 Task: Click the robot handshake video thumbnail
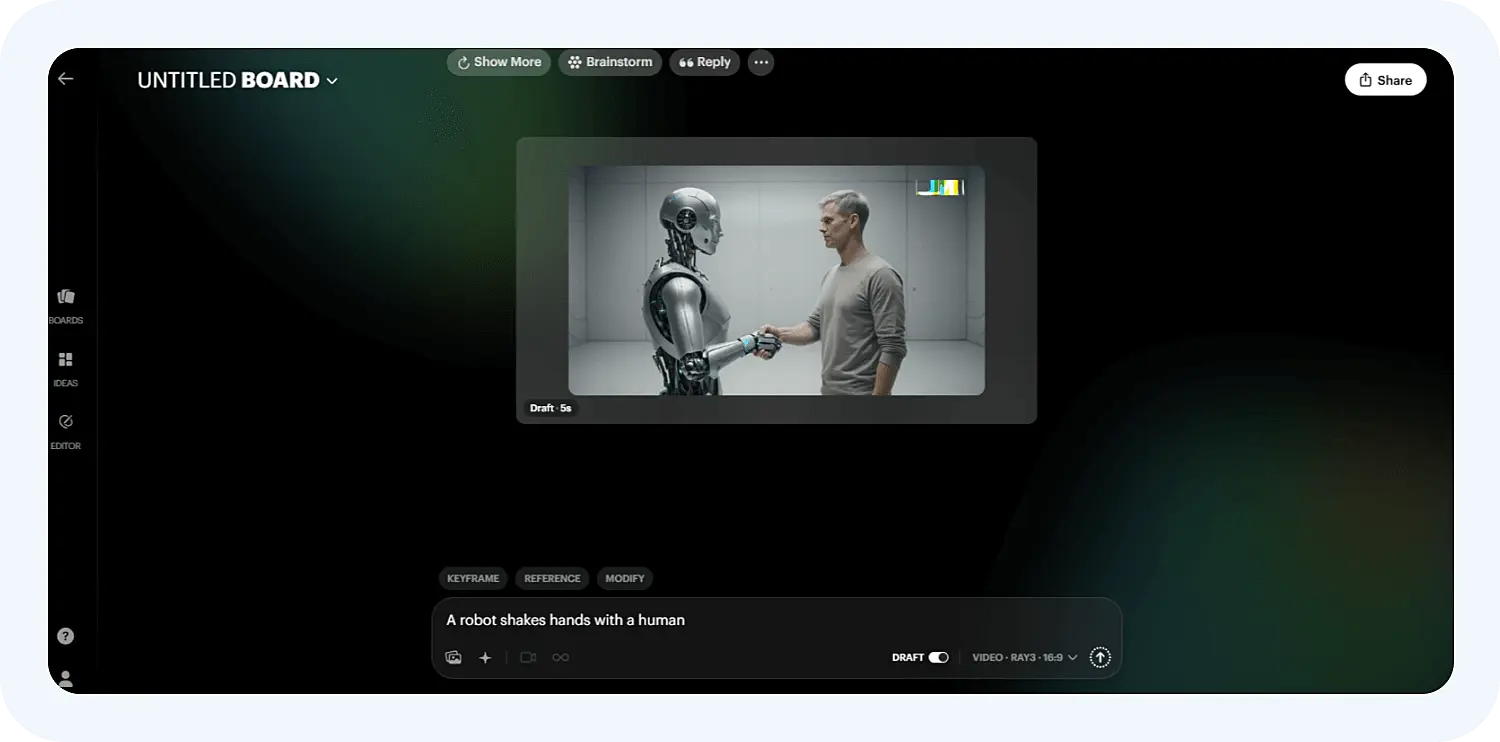[x=776, y=280]
